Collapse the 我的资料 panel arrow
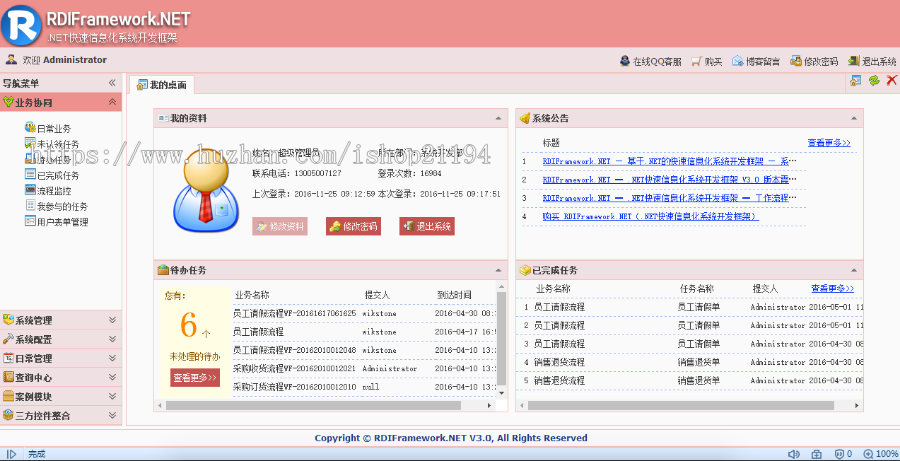900x461 pixels. click(498, 119)
